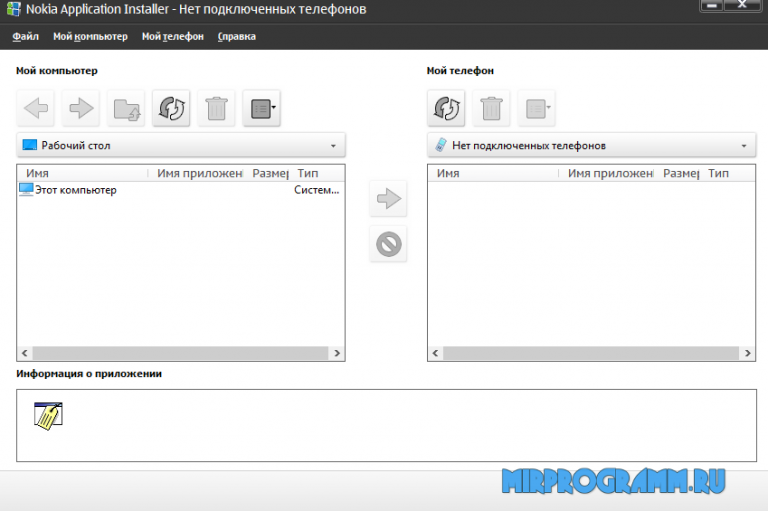The width and height of the screenshot is (768, 511).
Task: Click trash icon in Мой телефон toolbar
Action: pyautogui.click(x=491, y=108)
